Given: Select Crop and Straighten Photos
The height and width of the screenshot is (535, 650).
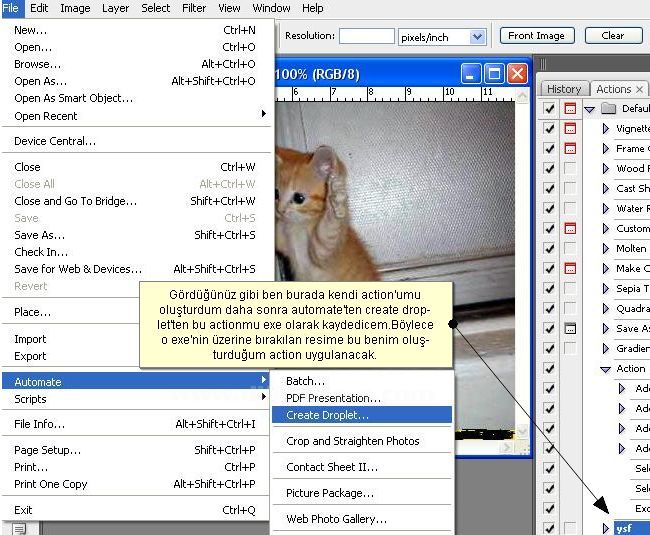Looking at the screenshot, I should point(362,441).
